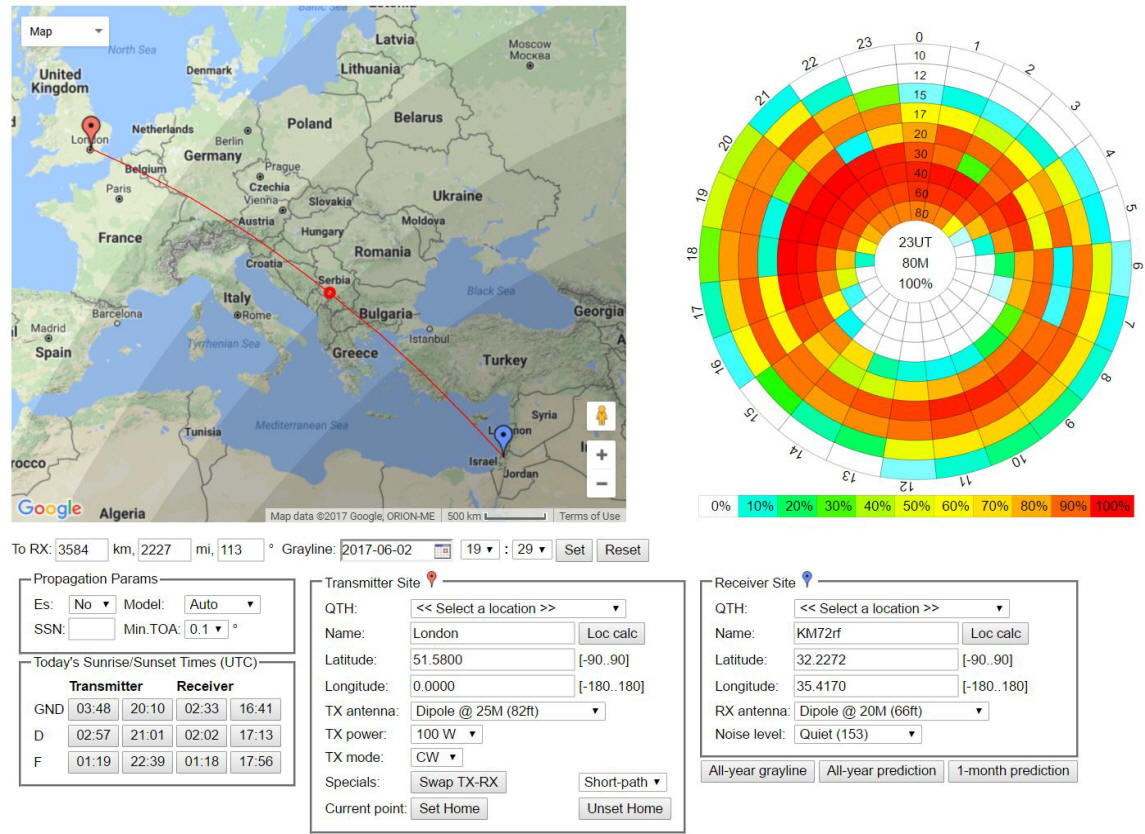Screen dimensions: 1145x834
Task: Click the red London transmitter map marker
Action: 91,130
